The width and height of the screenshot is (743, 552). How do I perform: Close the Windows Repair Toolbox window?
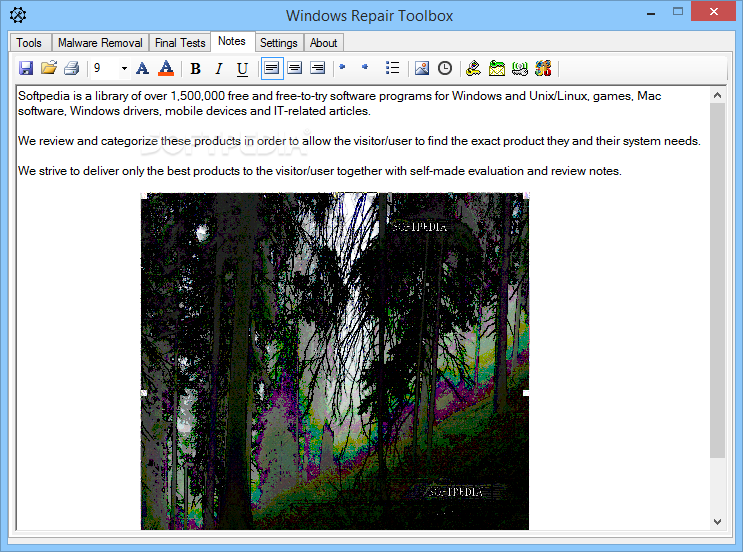click(714, 11)
